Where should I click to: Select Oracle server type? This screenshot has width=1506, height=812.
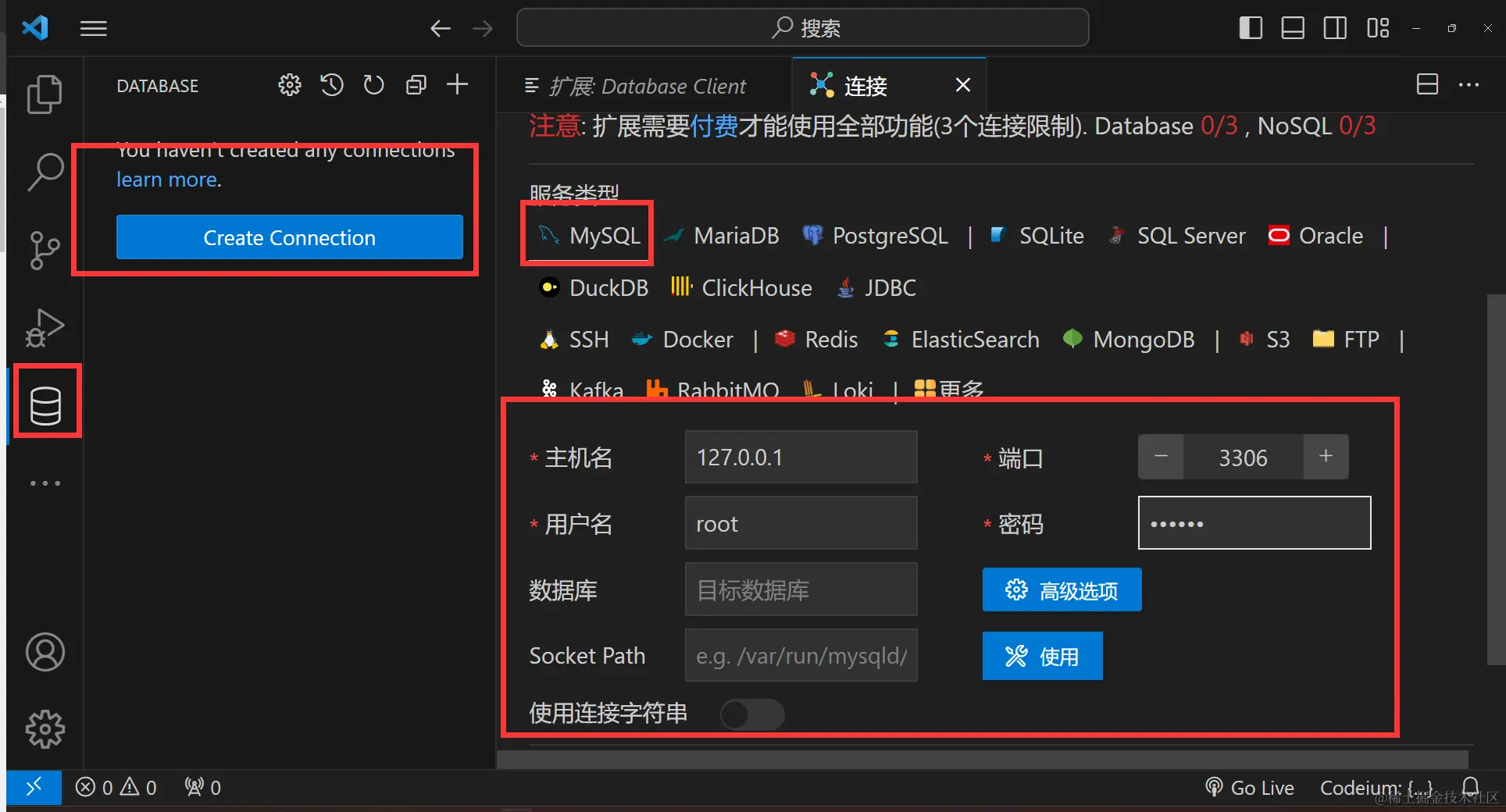tap(1316, 236)
